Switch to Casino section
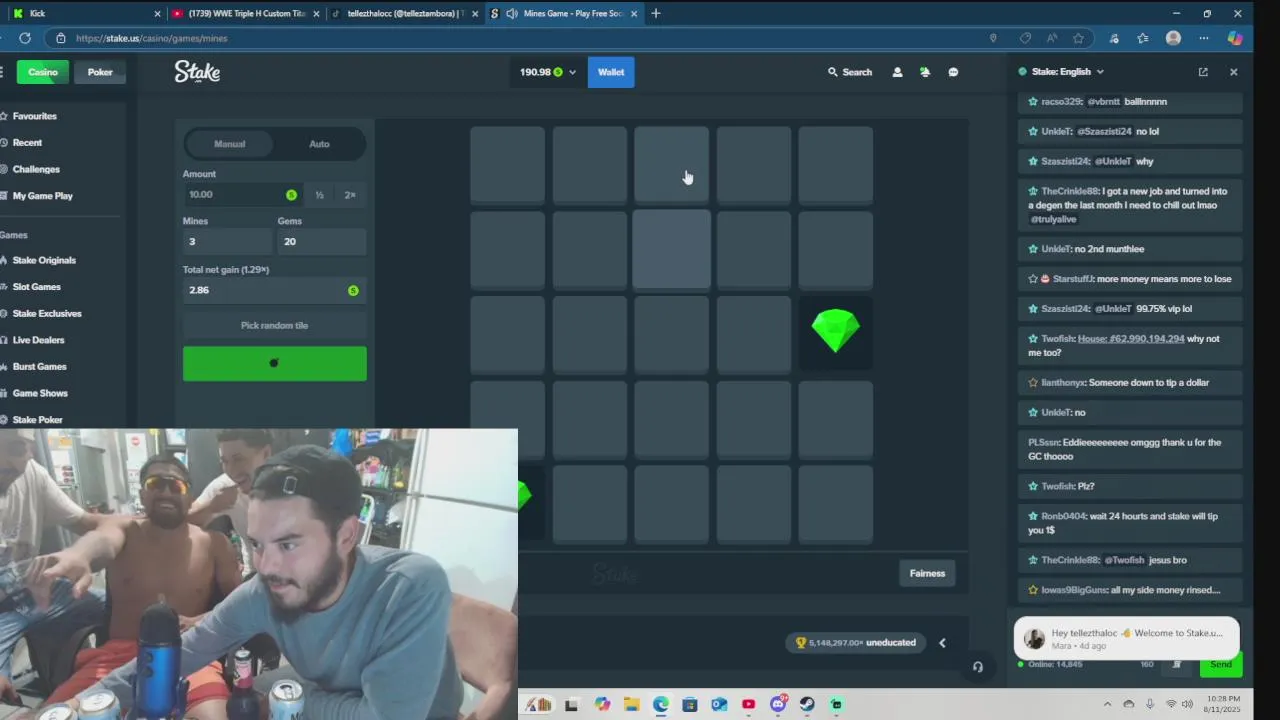The image size is (1280, 720). point(43,72)
